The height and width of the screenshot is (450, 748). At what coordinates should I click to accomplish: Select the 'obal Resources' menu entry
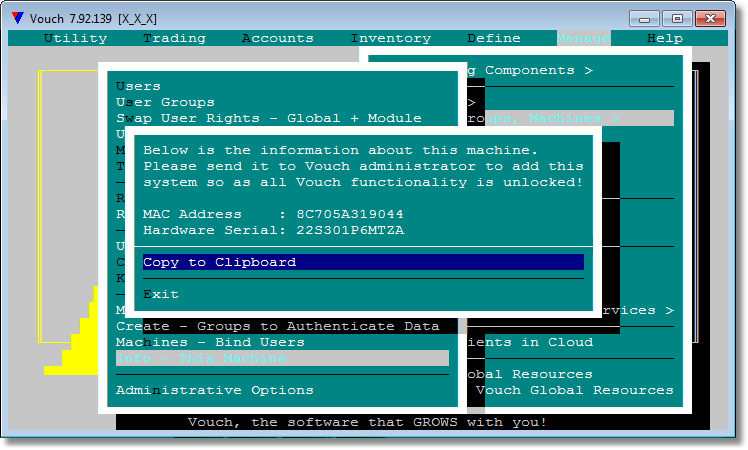530,374
